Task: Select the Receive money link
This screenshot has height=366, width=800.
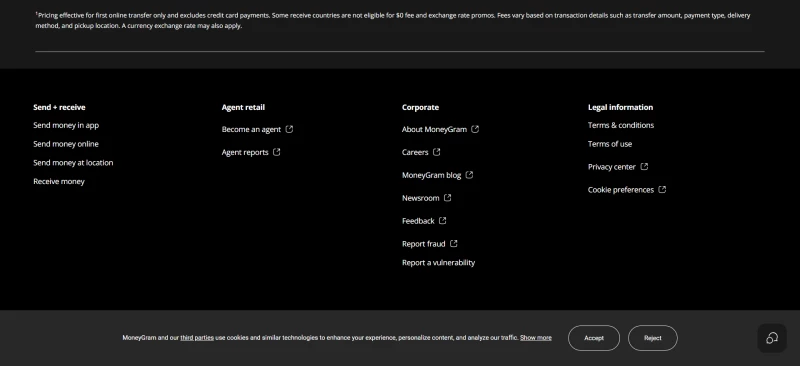Action: pyautogui.click(x=59, y=181)
